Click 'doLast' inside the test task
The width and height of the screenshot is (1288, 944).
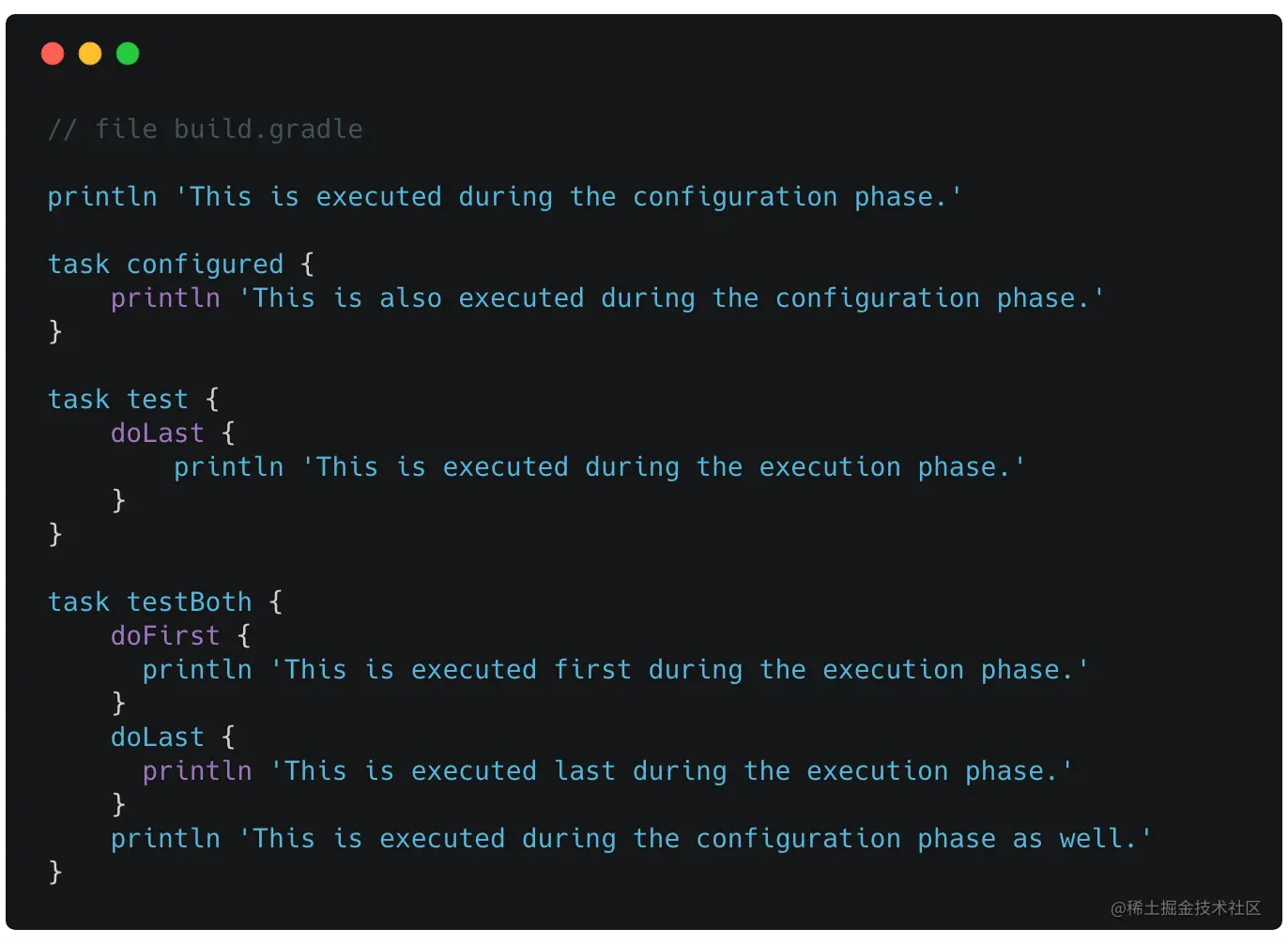point(157,434)
